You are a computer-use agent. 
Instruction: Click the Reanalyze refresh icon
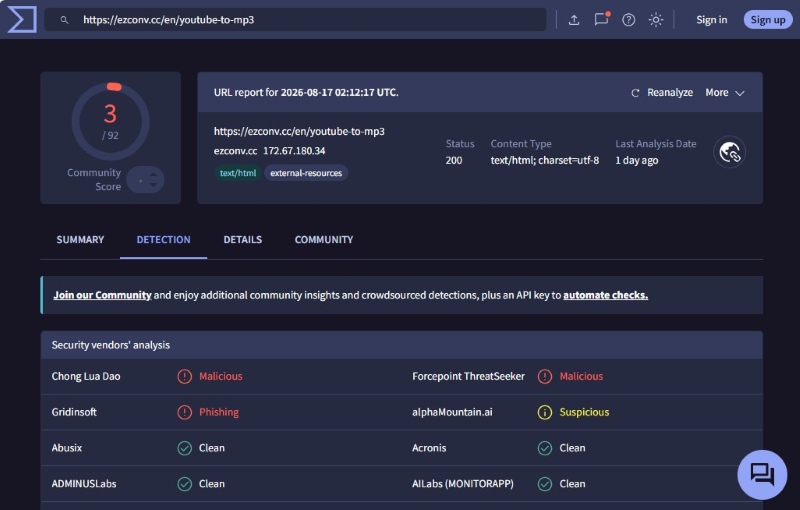635,93
